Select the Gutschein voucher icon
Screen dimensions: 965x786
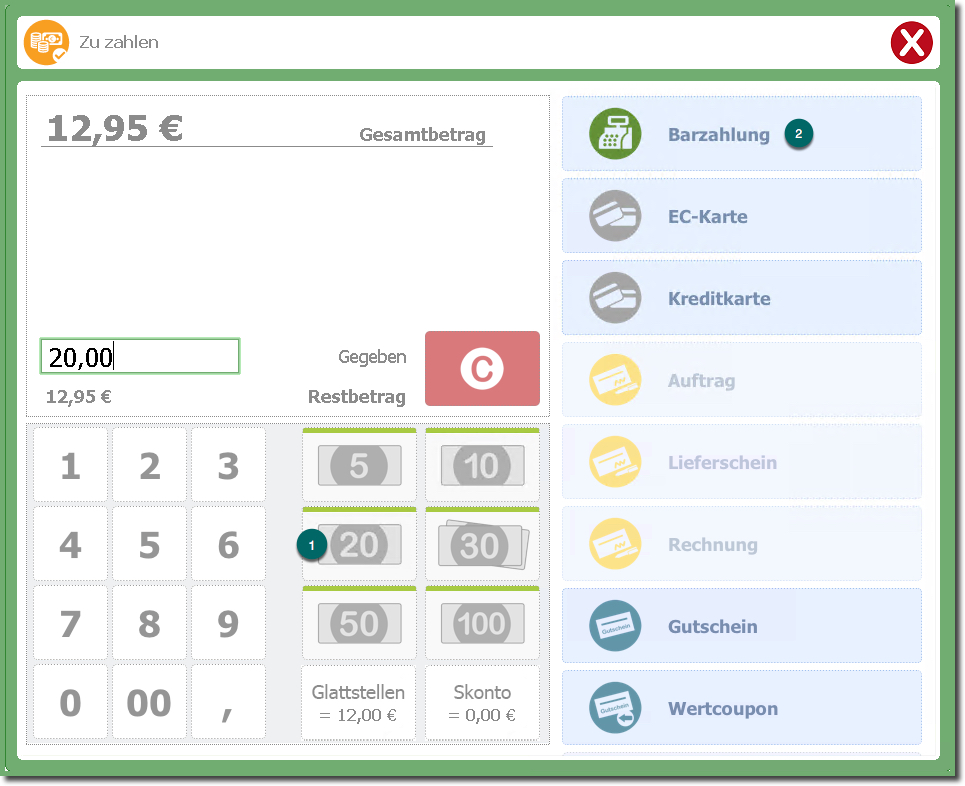[x=614, y=626]
